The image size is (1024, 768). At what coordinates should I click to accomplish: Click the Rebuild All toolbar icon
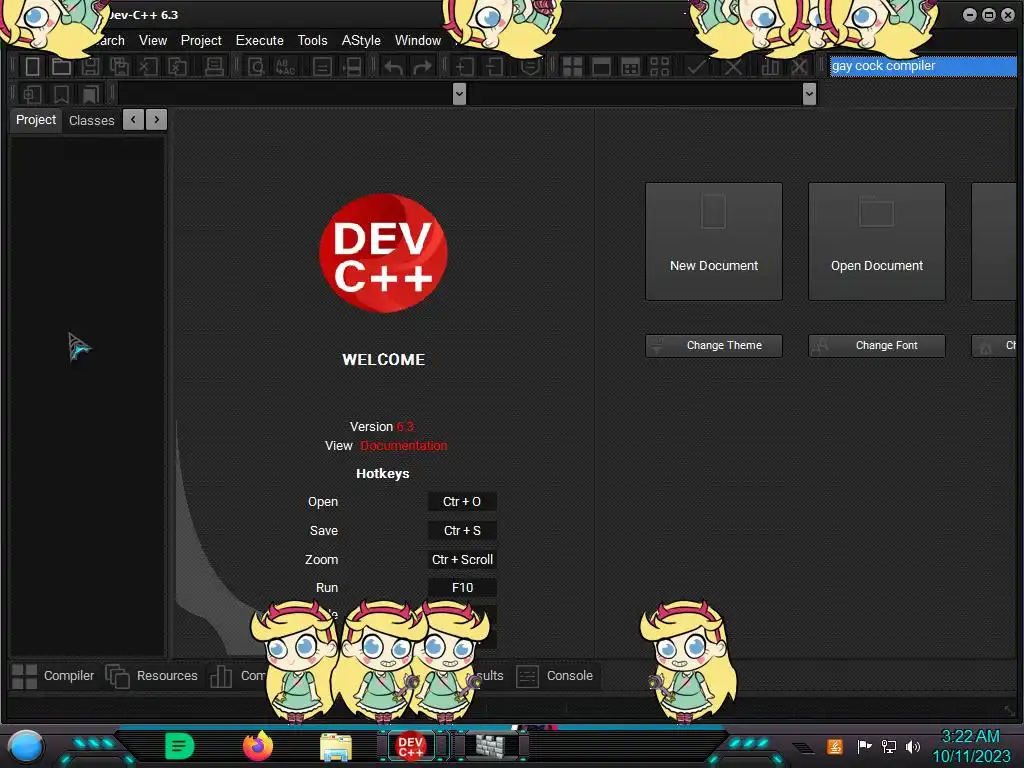(x=660, y=67)
